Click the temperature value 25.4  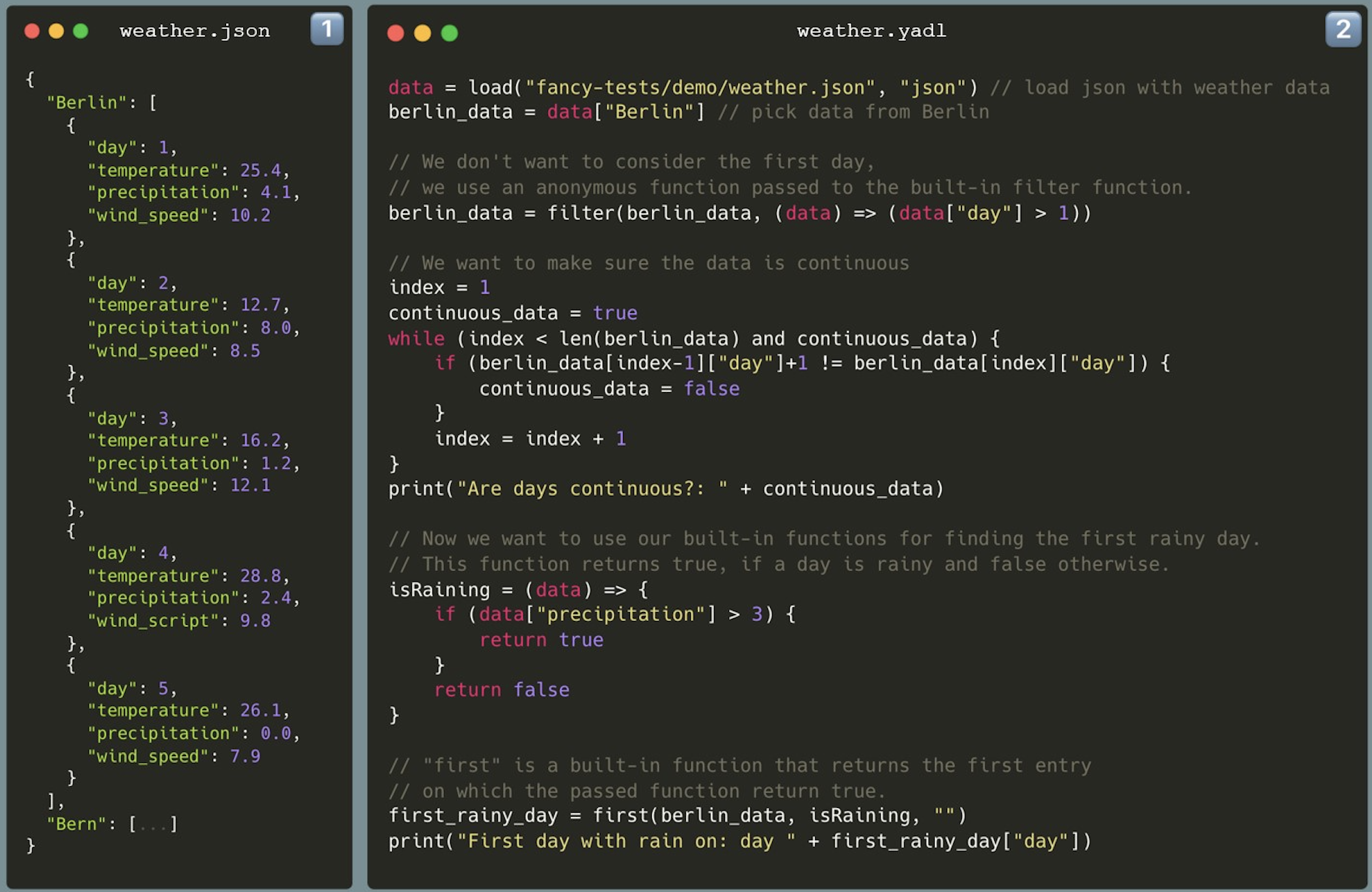point(260,170)
